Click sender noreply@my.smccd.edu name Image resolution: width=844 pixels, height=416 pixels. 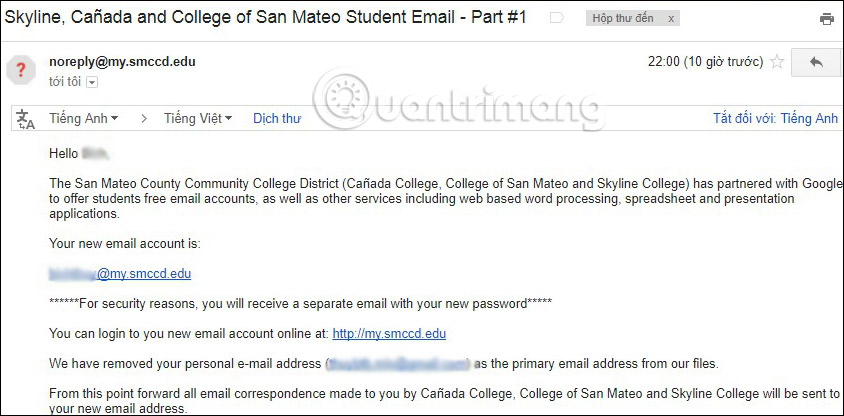point(122,62)
